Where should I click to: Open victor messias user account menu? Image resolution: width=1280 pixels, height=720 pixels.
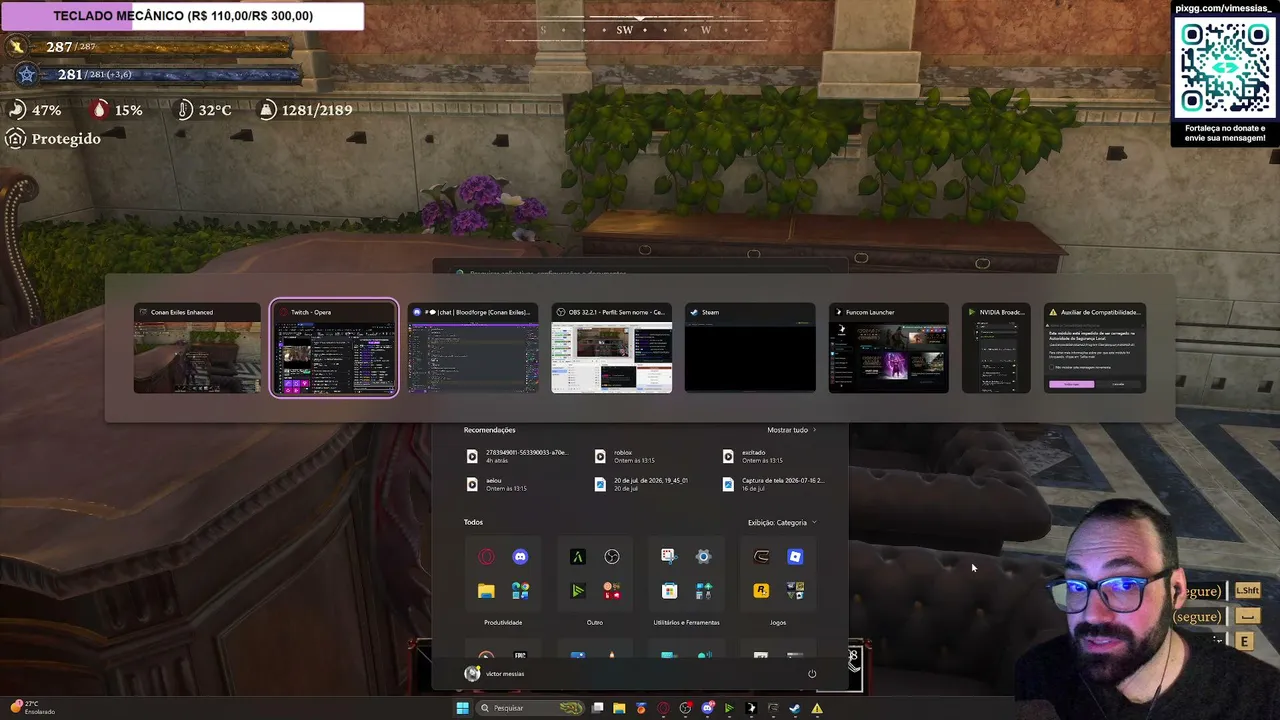[x=495, y=674]
